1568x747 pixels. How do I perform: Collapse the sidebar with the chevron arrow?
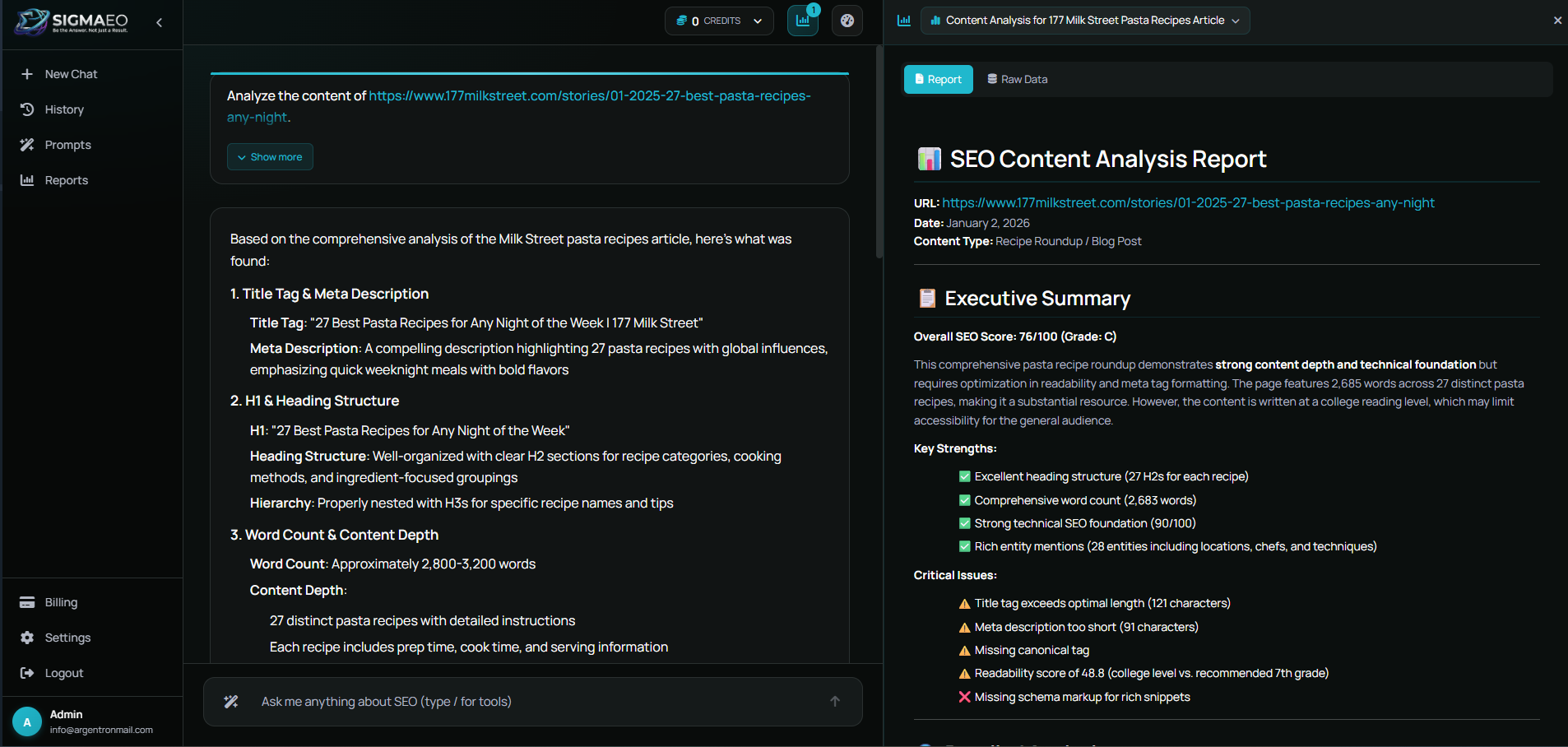click(160, 22)
